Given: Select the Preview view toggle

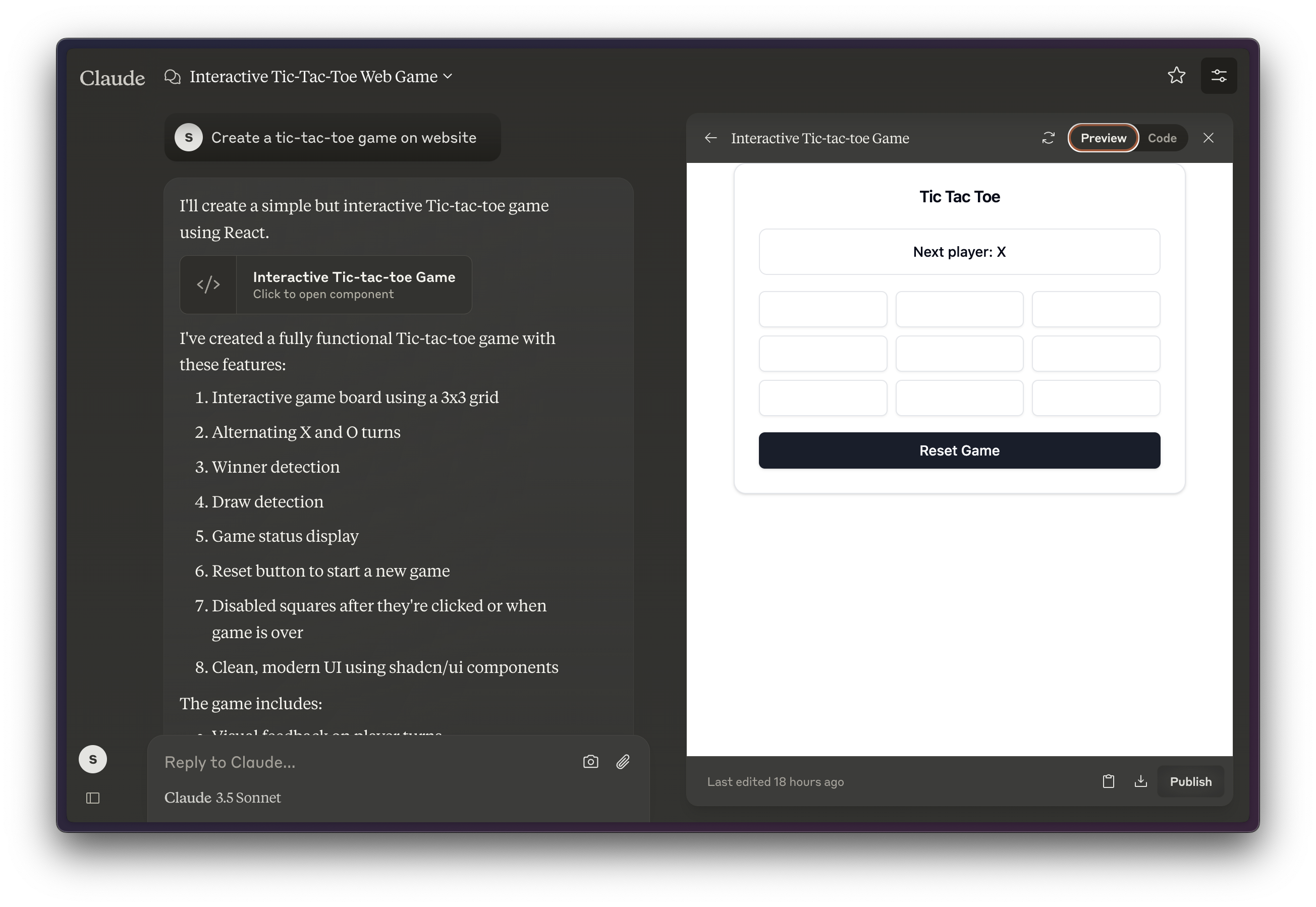Looking at the screenshot, I should click(x=1103, y=138).
